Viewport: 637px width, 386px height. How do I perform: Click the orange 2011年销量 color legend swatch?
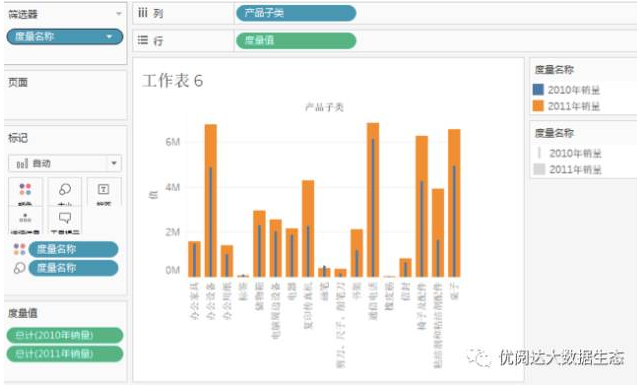point(538,106)
